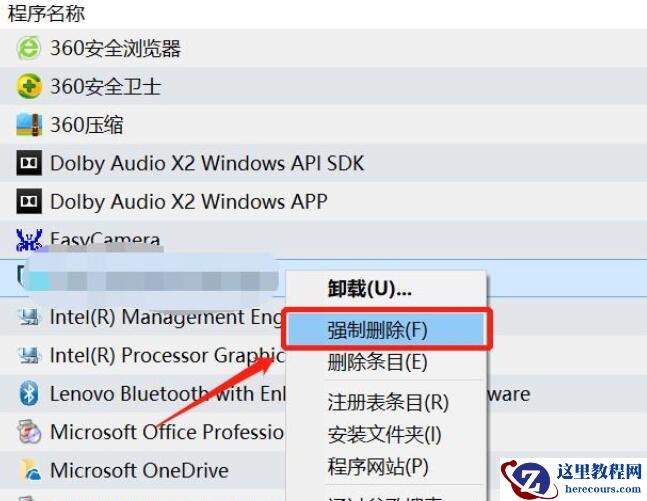This screenshot has height=501, width=647.
Task: Click the Lenovo Bluetooth icon
Action: click(29, 394)
